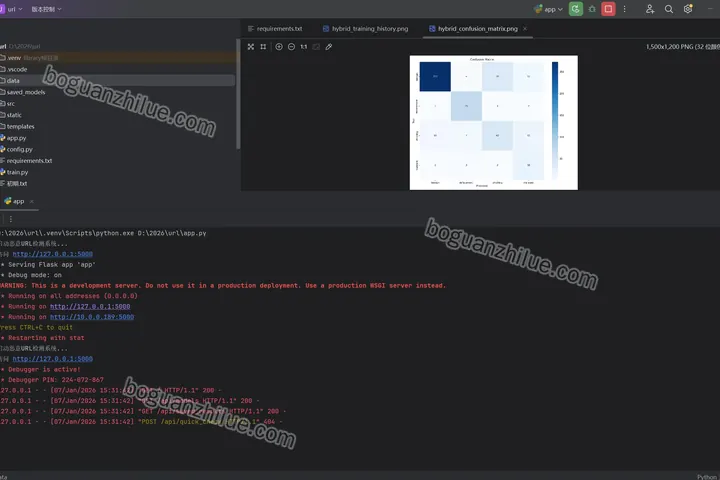Select config.py in the project tree
This screenshot has height=480, width=720.
pyautogui.click(x=118, y=149)
